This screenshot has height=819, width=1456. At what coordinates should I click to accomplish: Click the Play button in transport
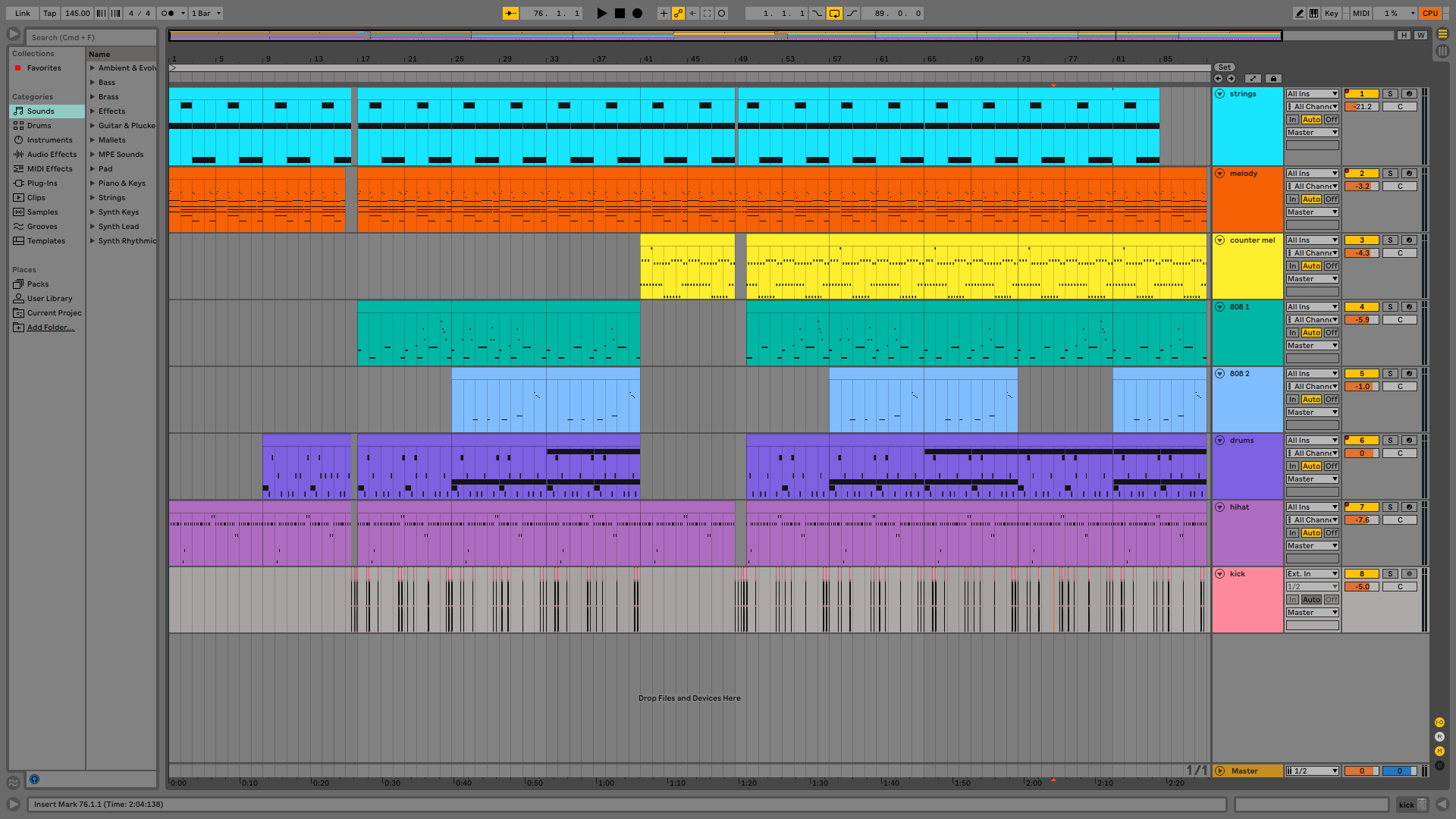601,13
